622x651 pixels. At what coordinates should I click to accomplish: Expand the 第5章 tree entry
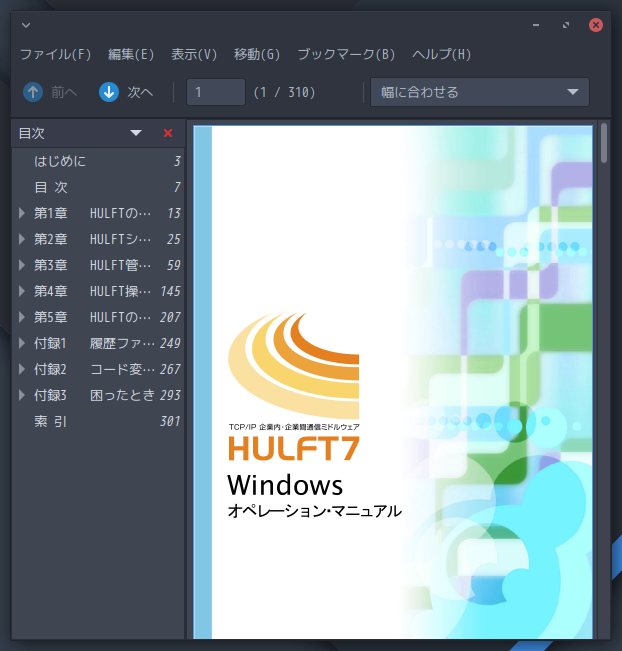[x=22, y=317]
